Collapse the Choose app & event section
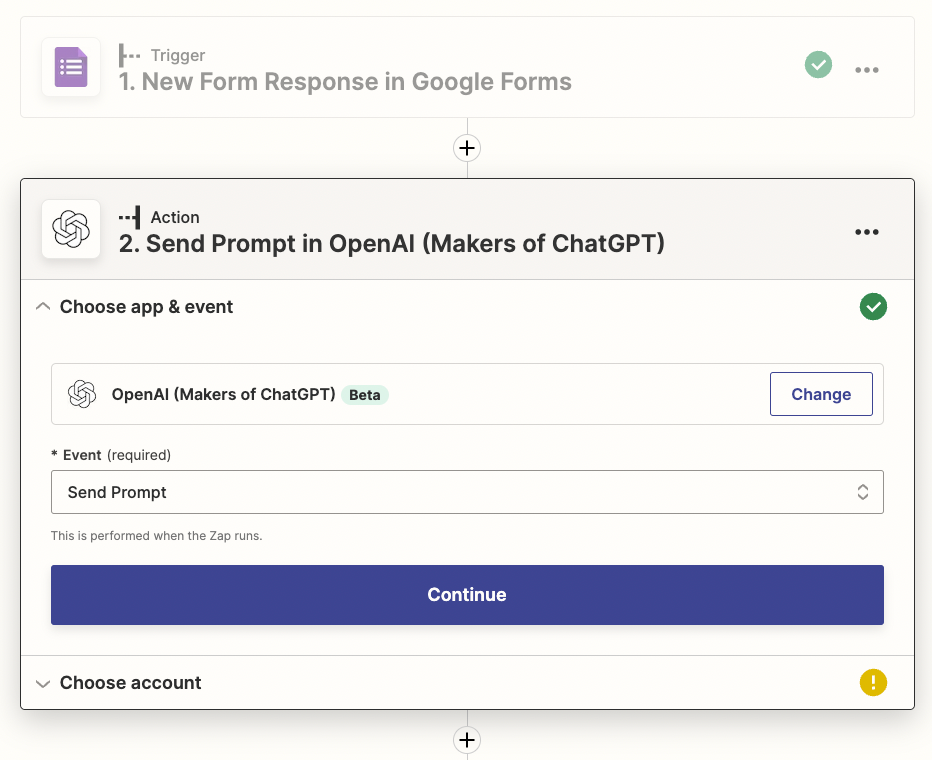This screenshot has height=760, width=932. click(x=43, y=307)
